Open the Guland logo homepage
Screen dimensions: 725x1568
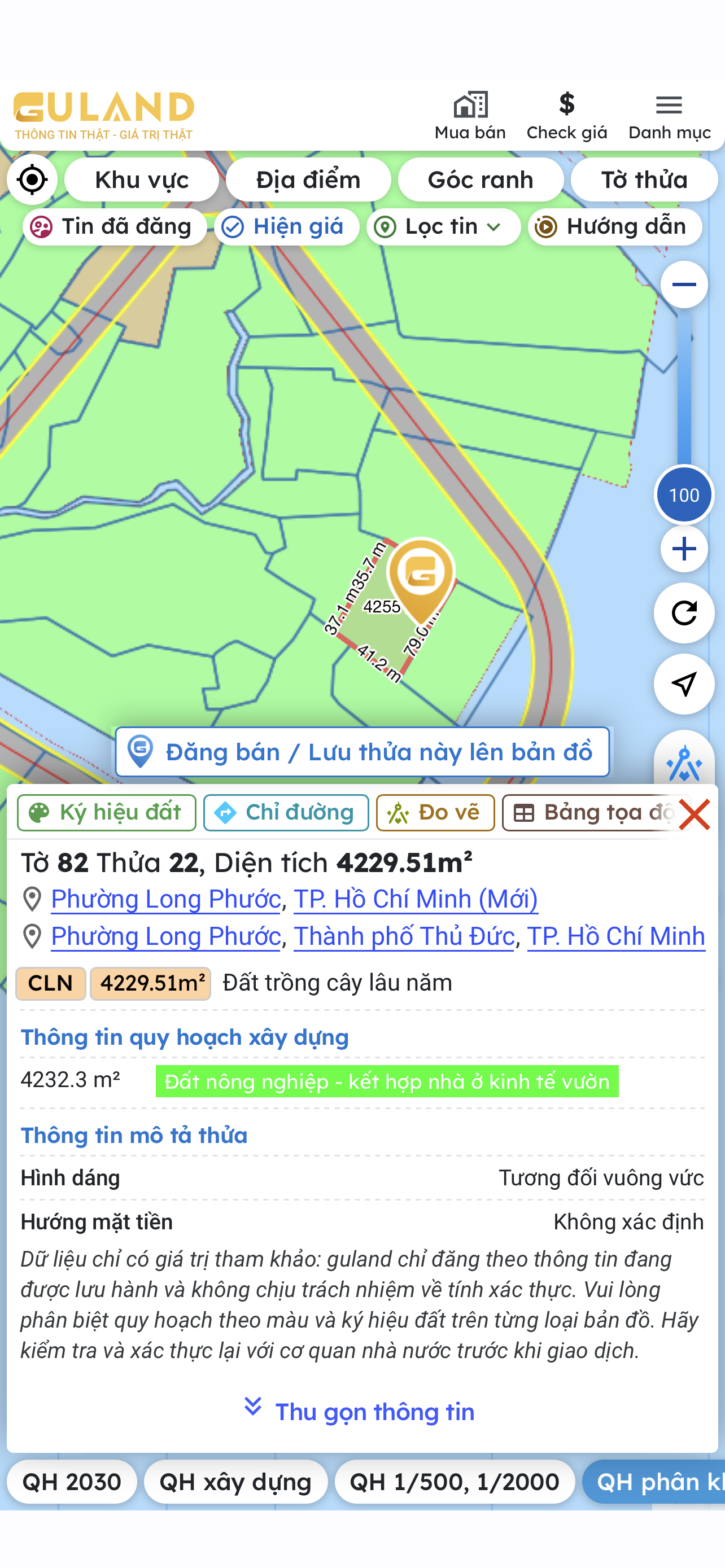pyautogui.click(x=103, y=116)
